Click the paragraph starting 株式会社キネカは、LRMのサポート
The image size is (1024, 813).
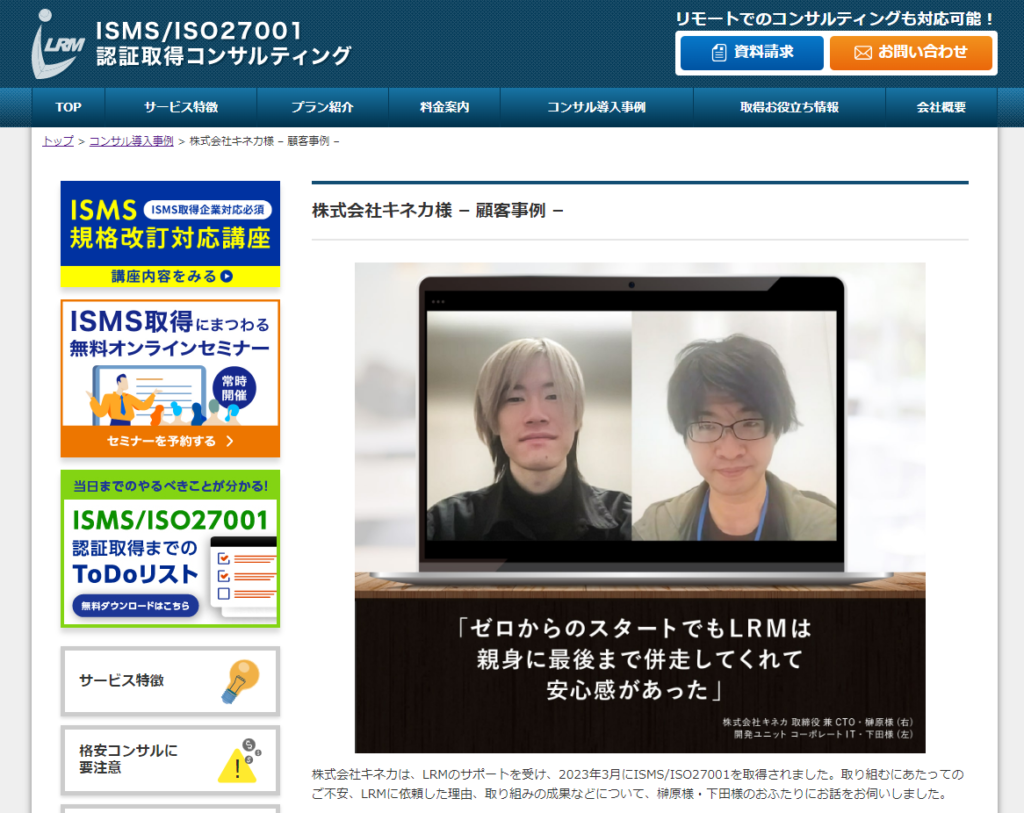pos(637,784)
